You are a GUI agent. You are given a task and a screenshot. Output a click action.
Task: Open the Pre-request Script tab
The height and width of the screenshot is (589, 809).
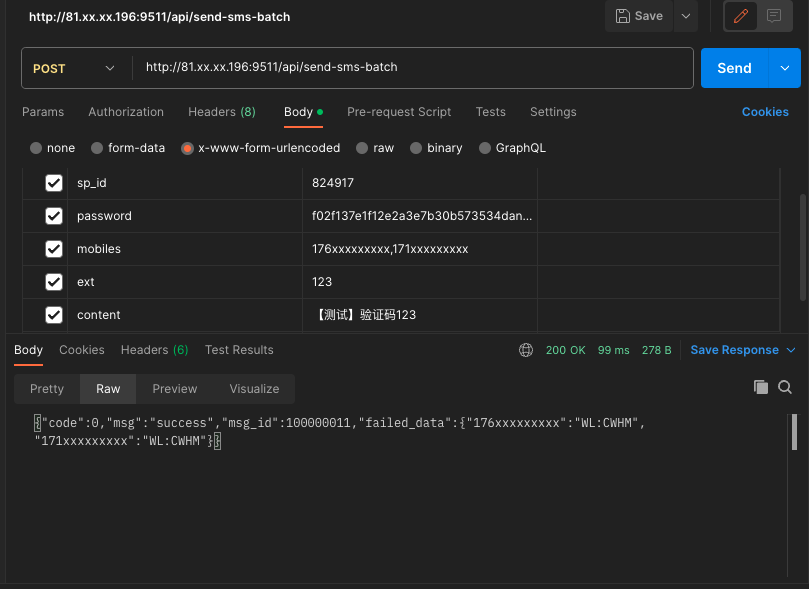click(399, 112)
